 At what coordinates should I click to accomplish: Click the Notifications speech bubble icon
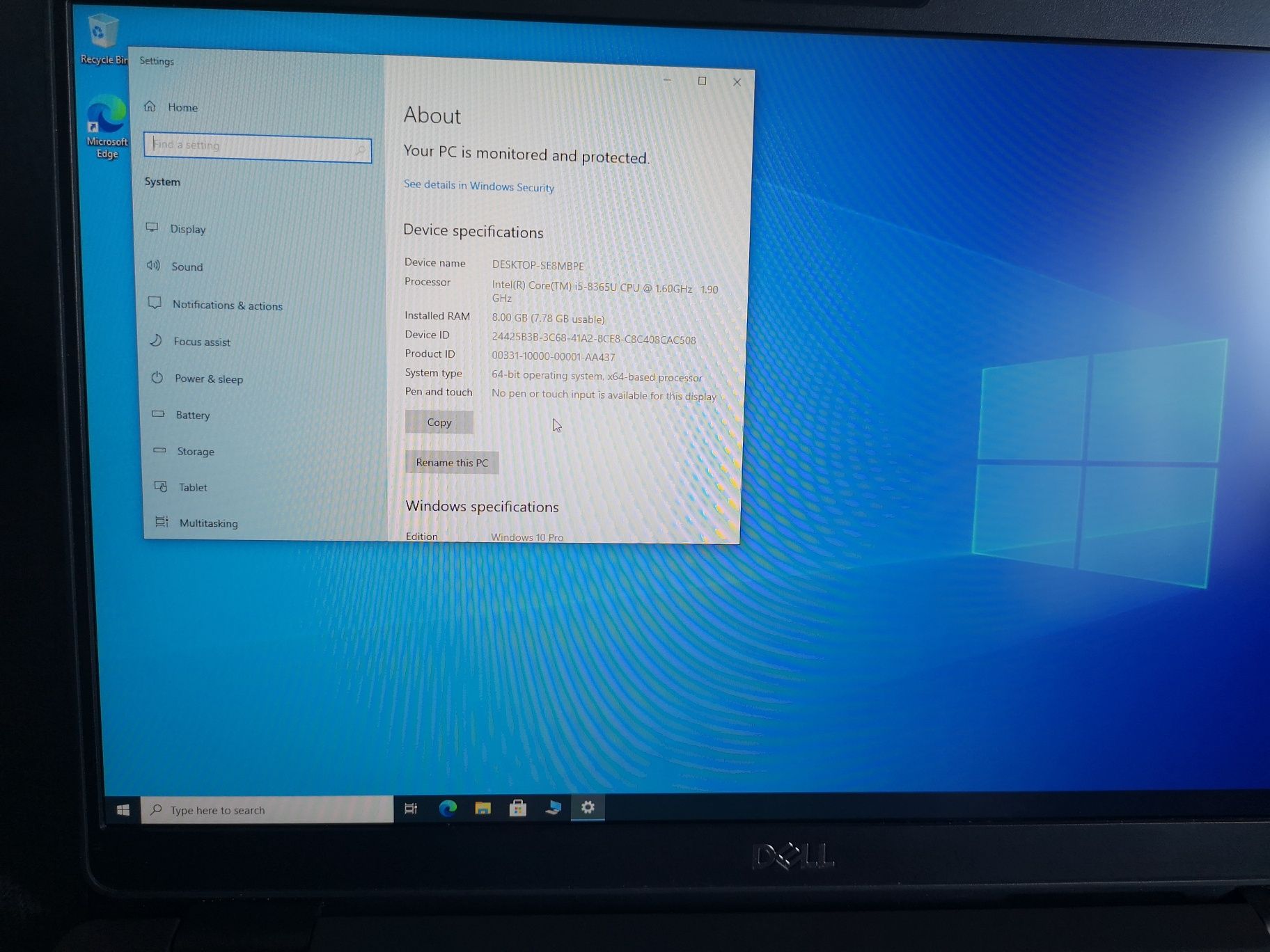[x=155, y=303]
